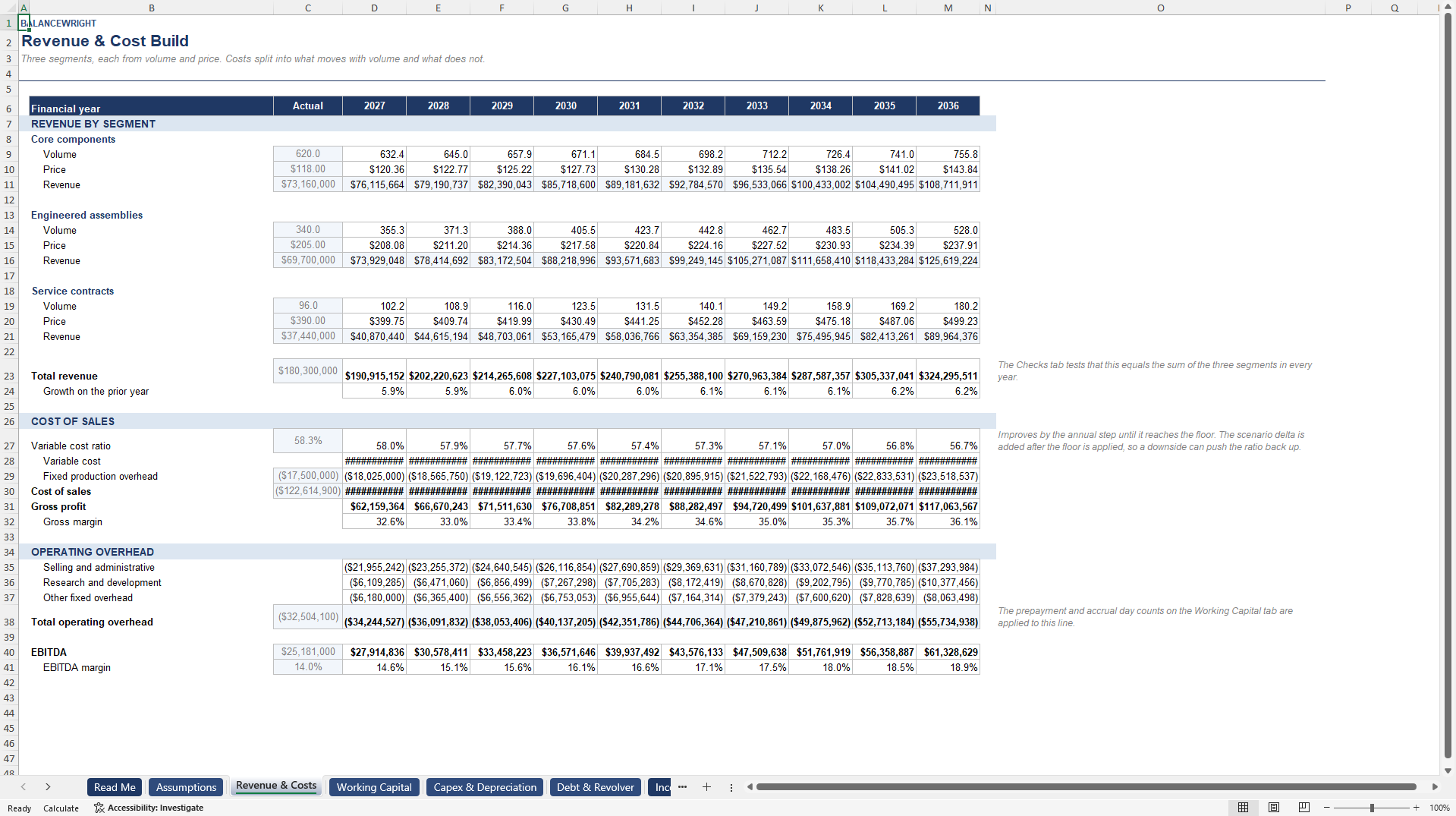This screenshot has height=816, width=1456.
Task: Select the 'Revenue & Cost Build' title cell
Action: pos(105,41)
